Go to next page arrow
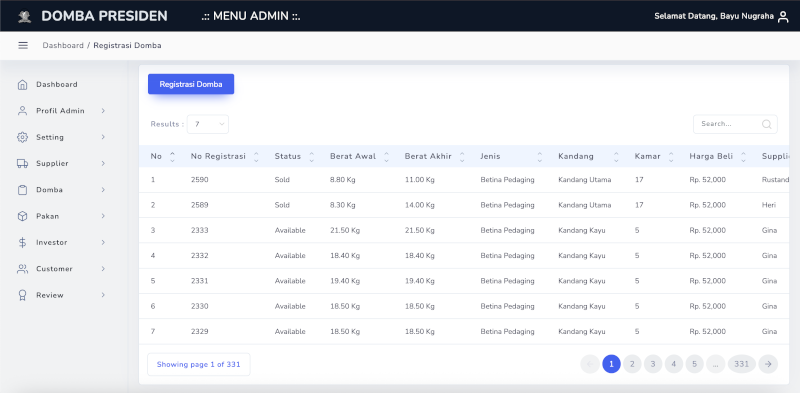 click(768, 364)
